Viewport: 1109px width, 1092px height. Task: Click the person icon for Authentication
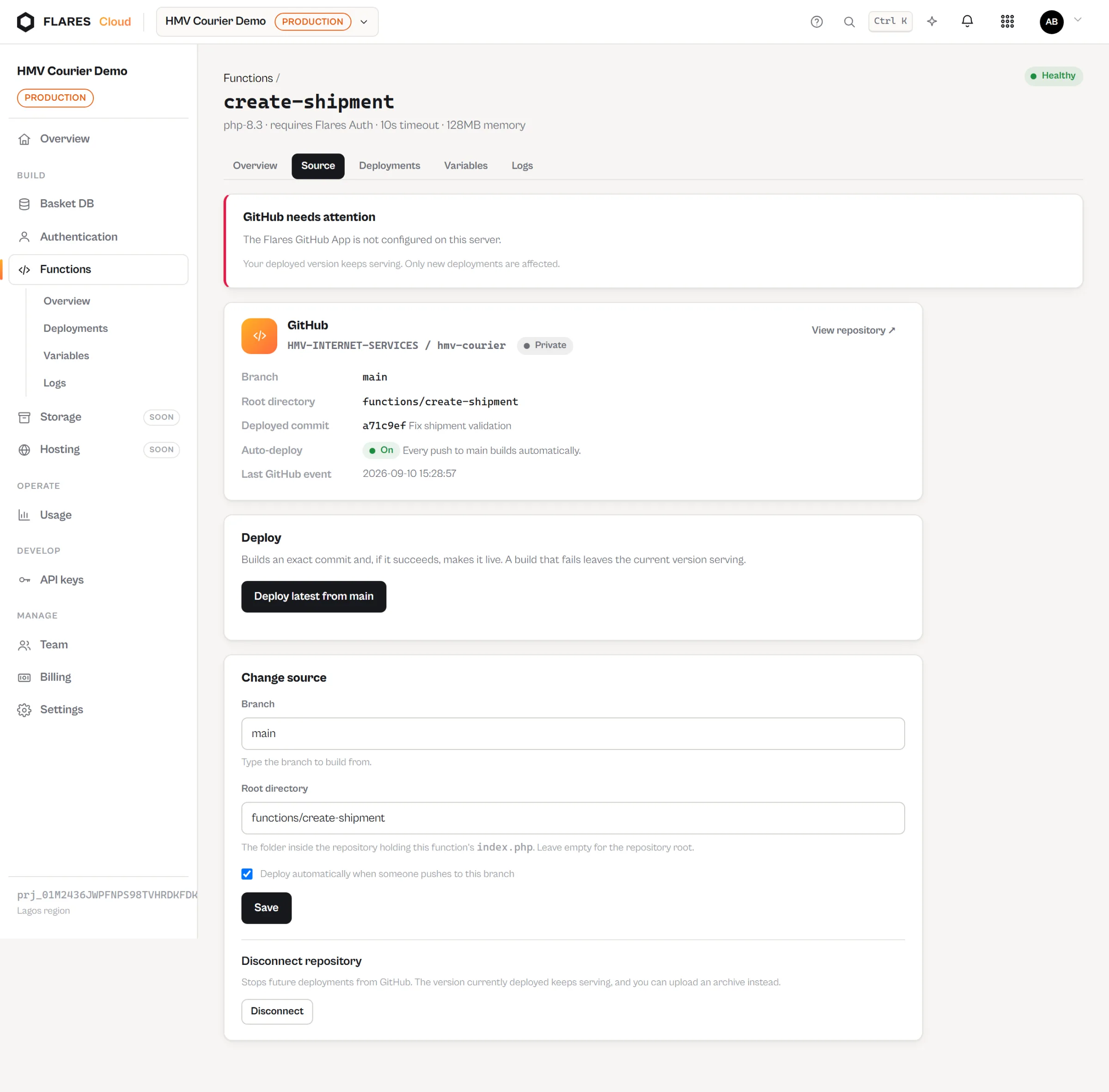tap(24, 237)
